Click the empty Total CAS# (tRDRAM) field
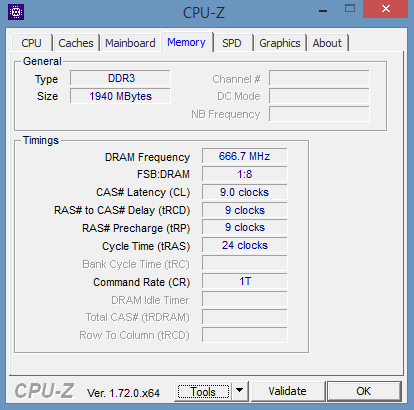This screenshot has height=410, width=414. tap(245, 317)
